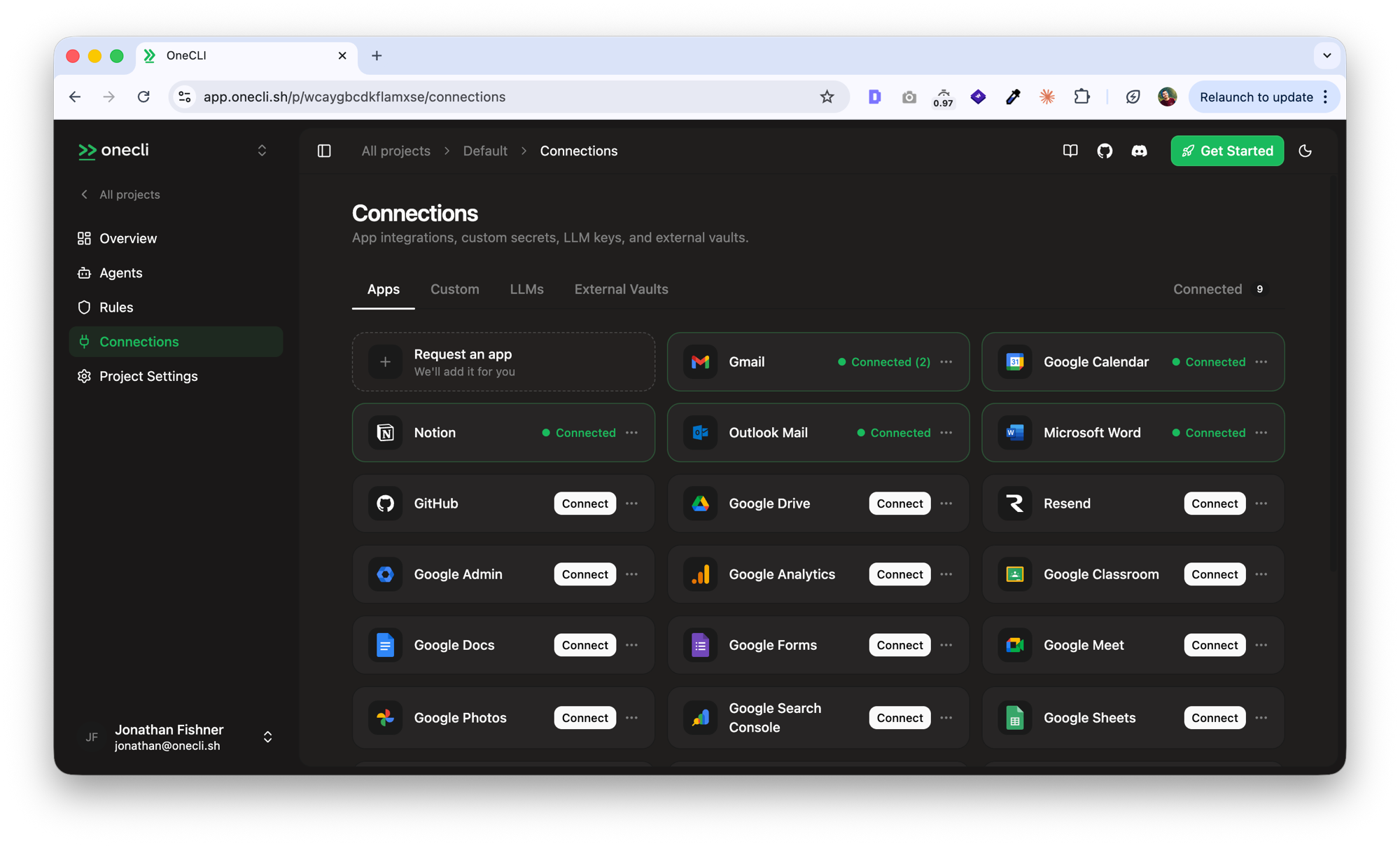Click the GitHub app card icon

click(x=386, y=504)
